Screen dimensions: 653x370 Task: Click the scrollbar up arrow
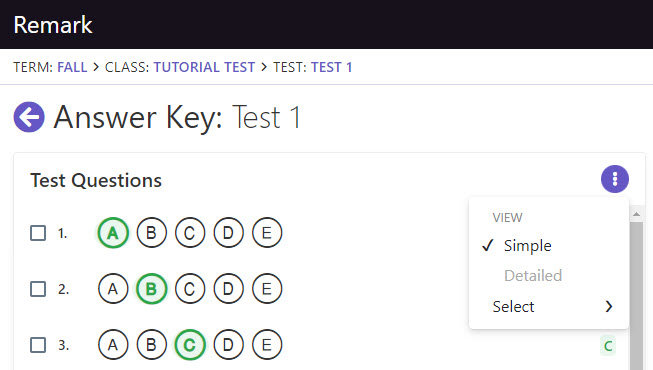pyautogui.click(x=636, y=214)
